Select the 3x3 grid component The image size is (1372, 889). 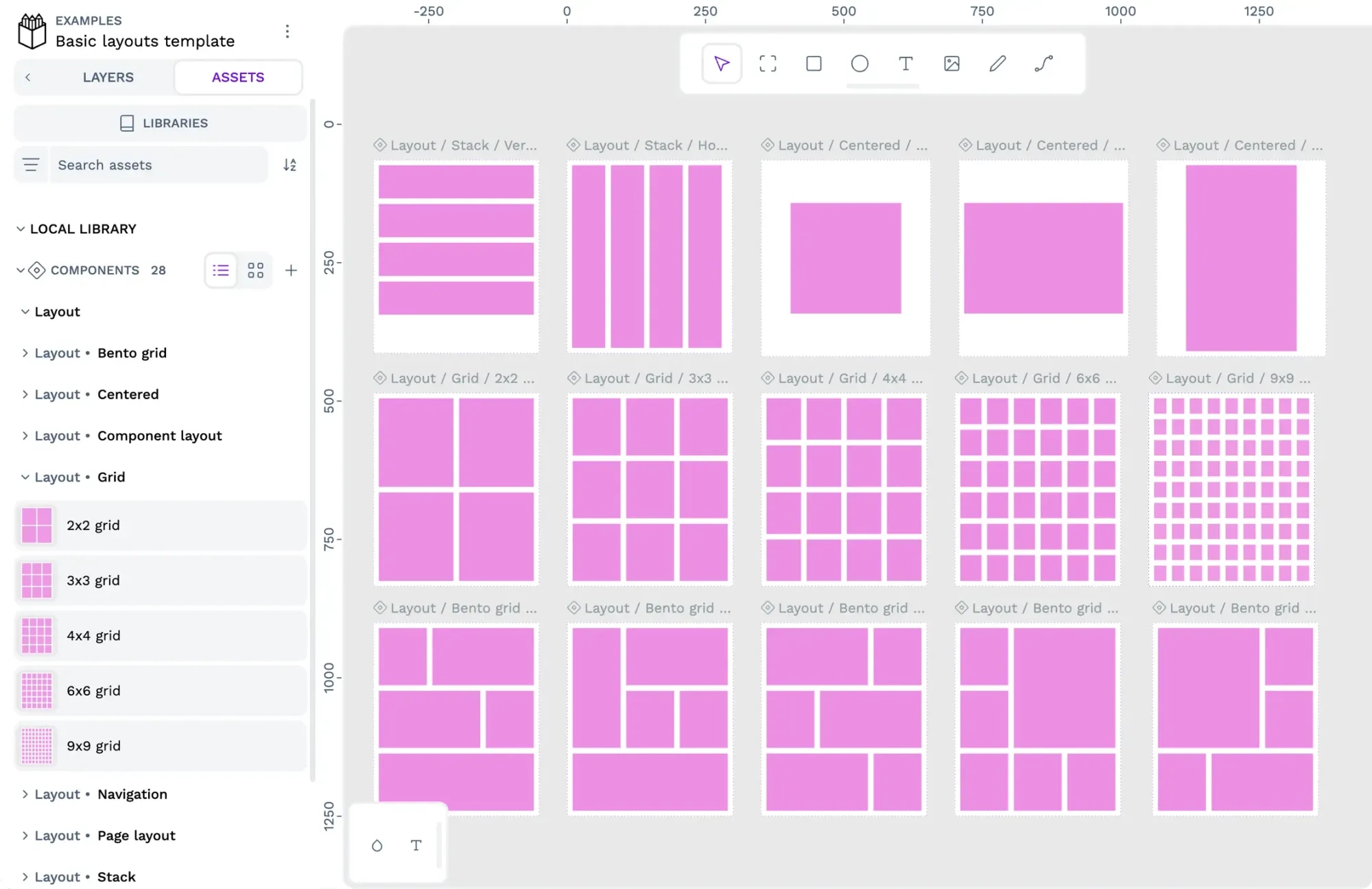[x=161, y=580]
